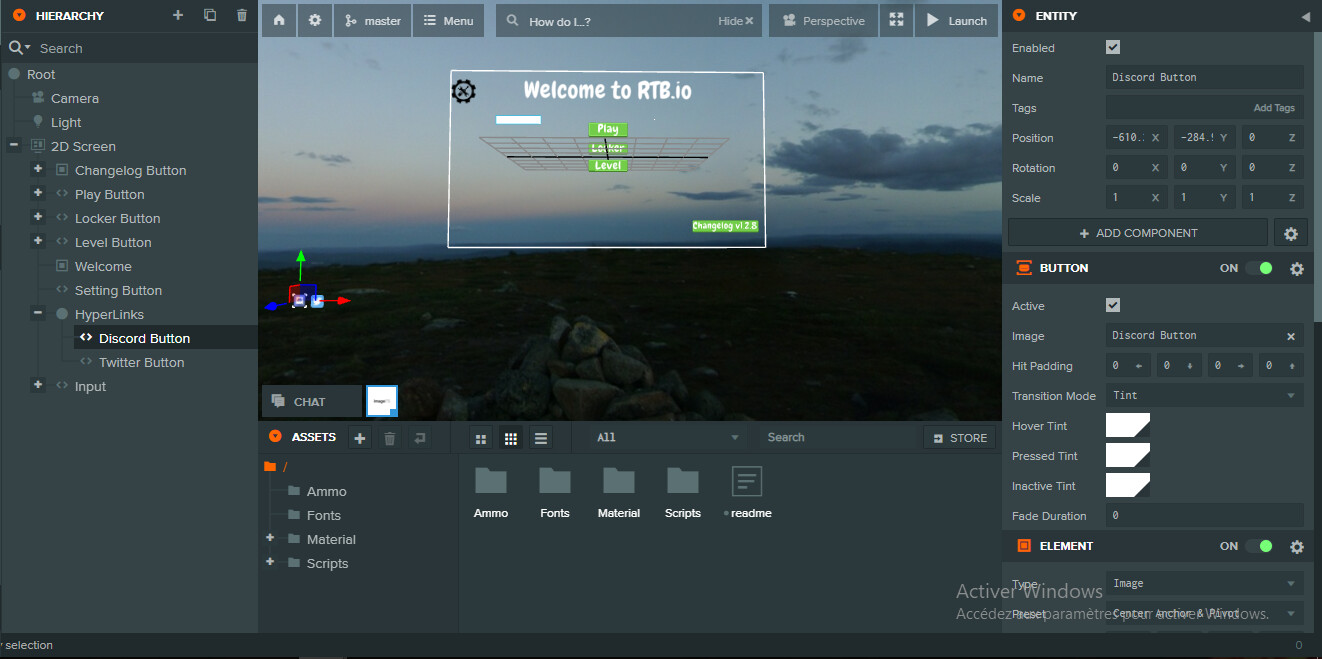Open the master branch menu
This screenshot has width=1322, height=659.
pyautogui.click(x=372, y=21)
